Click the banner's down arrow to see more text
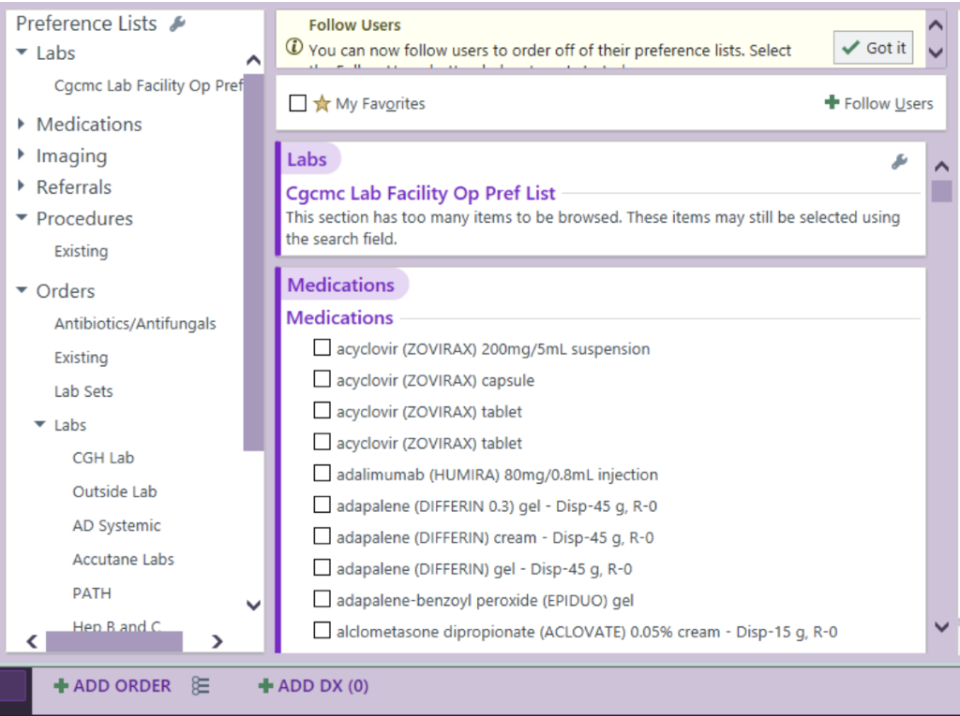Image resolution: width=960 pixels, height=716 pixels. [x=936, y=53]
